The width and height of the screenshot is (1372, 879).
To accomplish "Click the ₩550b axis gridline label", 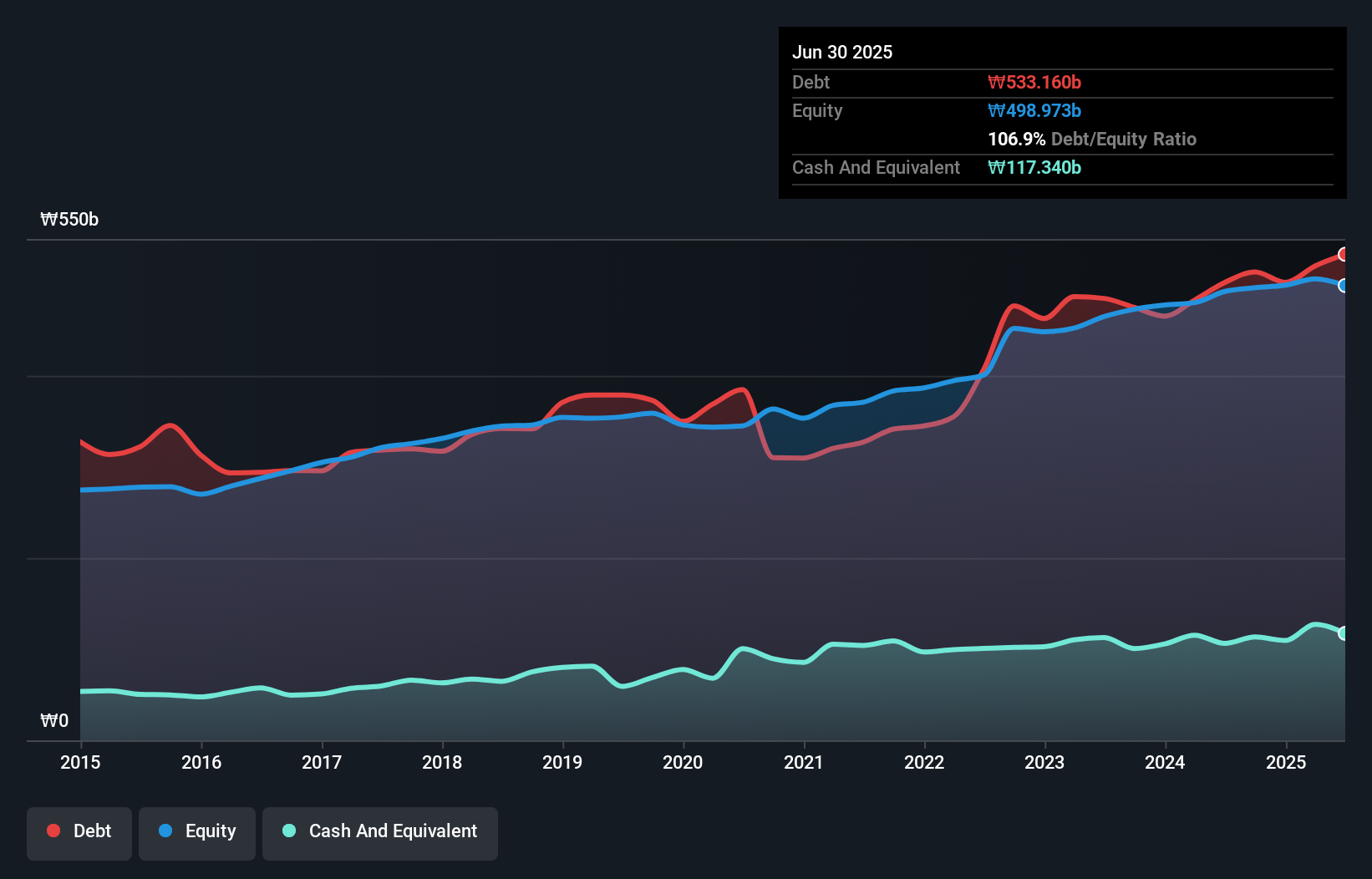I will click(x=69, y=220).
